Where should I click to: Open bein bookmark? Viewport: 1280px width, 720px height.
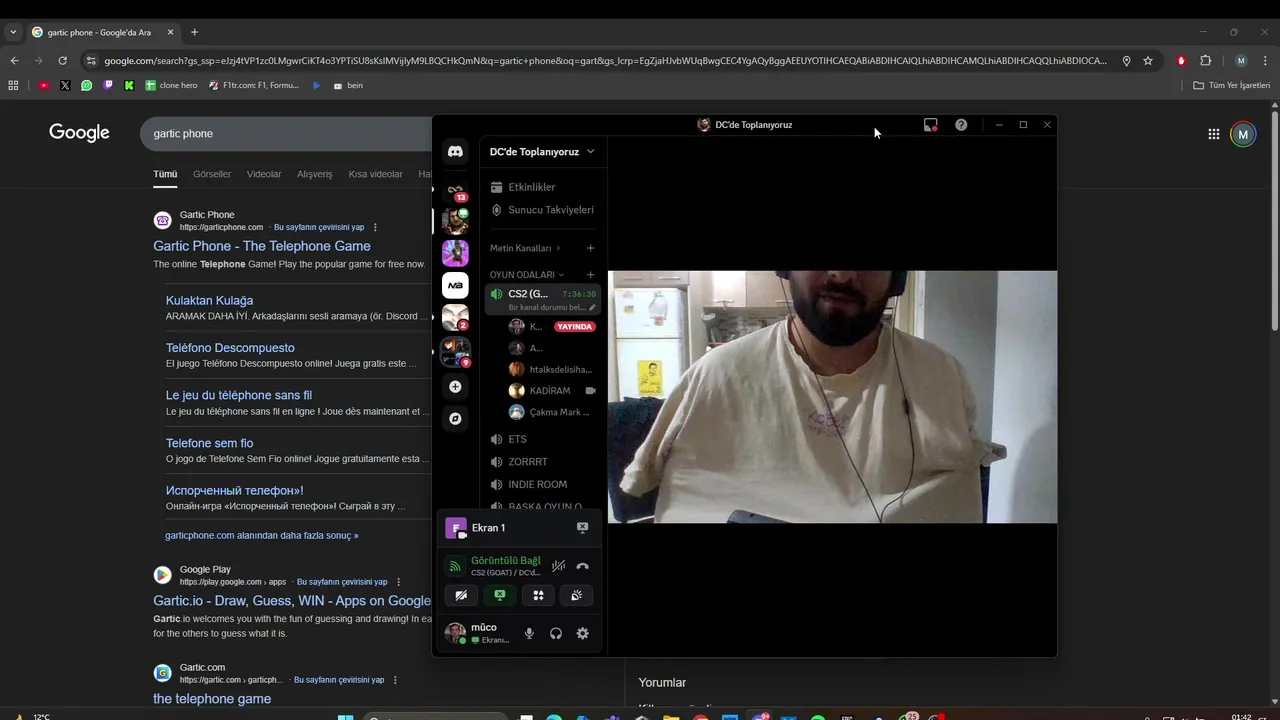point(347,85)
